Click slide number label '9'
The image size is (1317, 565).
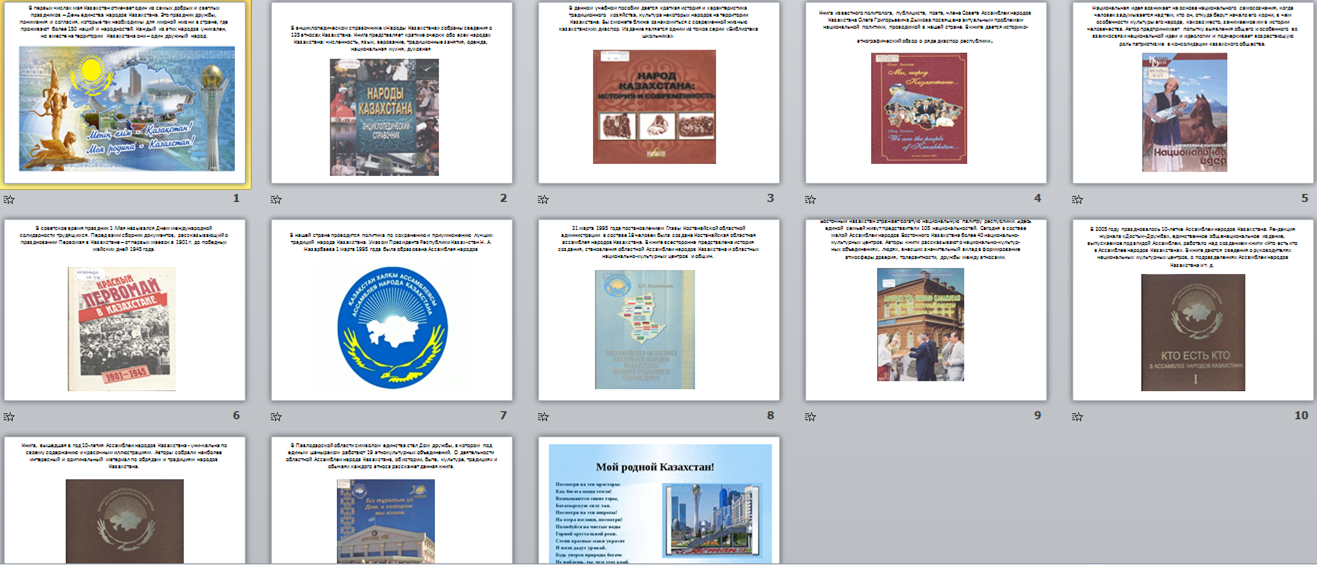click(1038, 416)
